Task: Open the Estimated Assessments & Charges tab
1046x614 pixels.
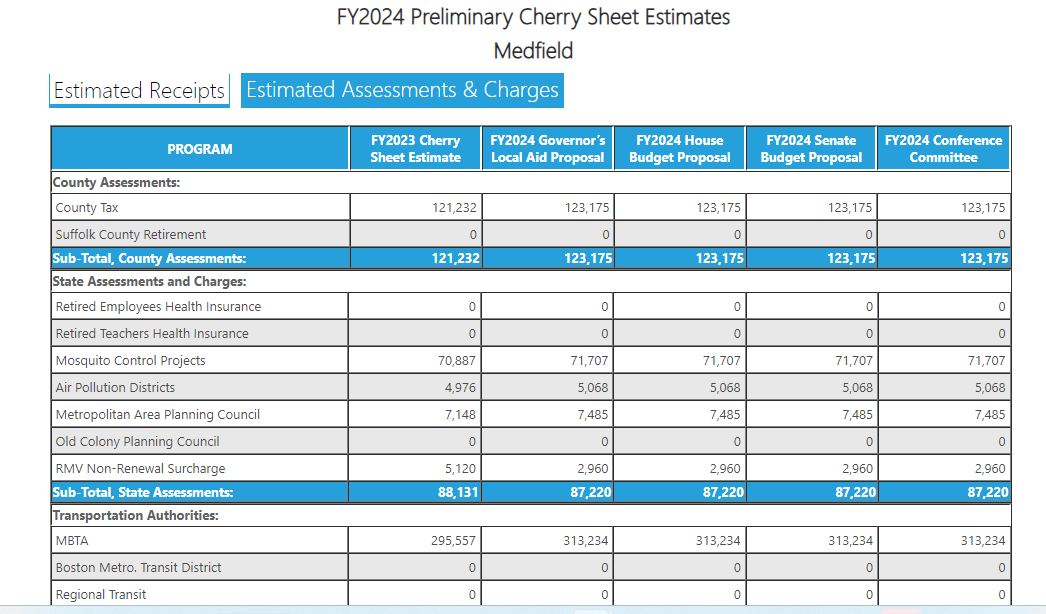Action: pyautogui.click(x=402, y=90)
